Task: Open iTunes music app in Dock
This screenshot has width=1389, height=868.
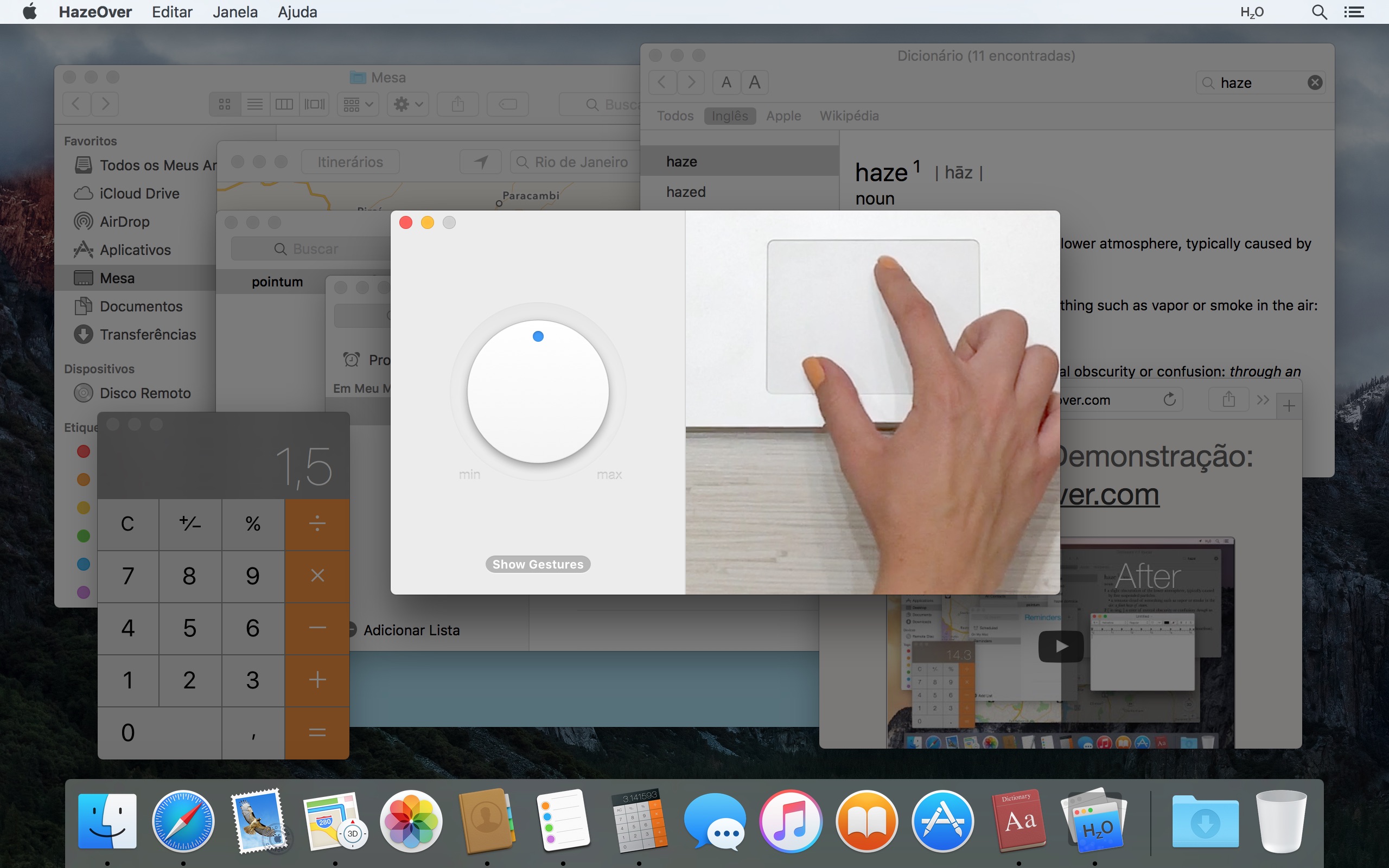Action: click(x=791, y=821)
